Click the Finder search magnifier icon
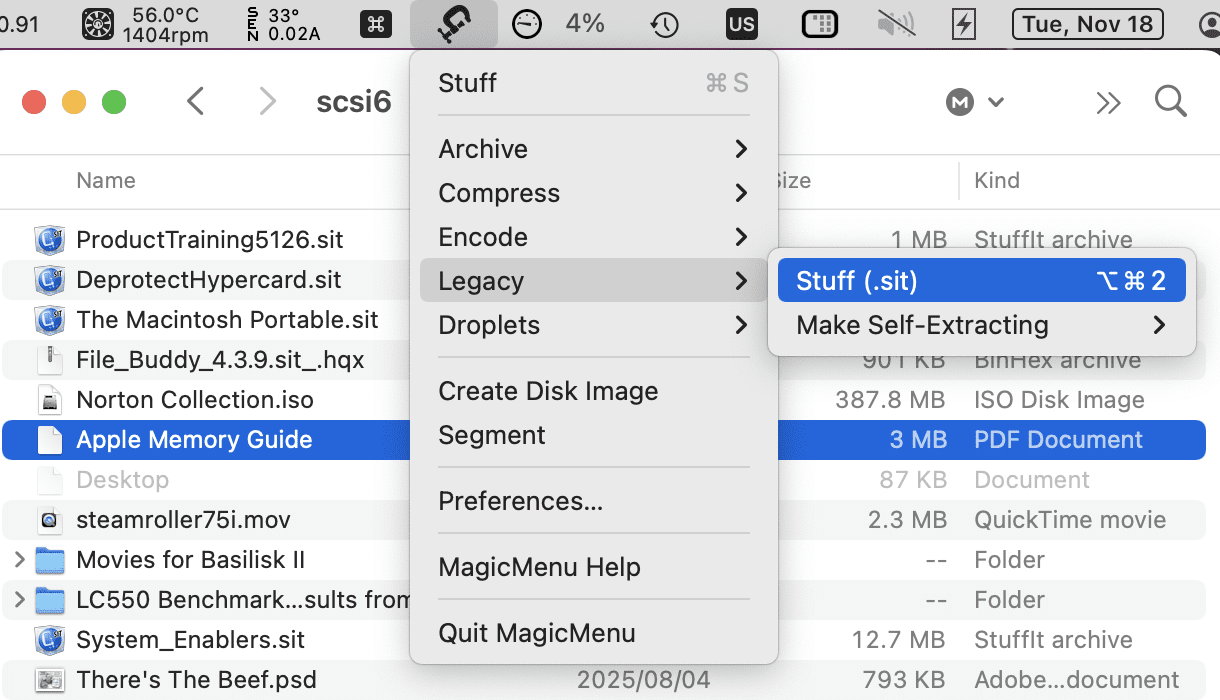The width and height of the screenshot is (1220, 700). point(1170,101)
